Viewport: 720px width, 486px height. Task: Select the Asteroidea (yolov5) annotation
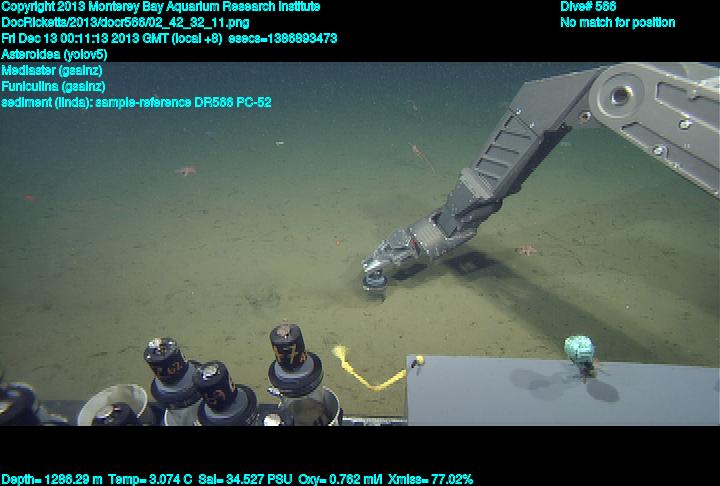54,54
